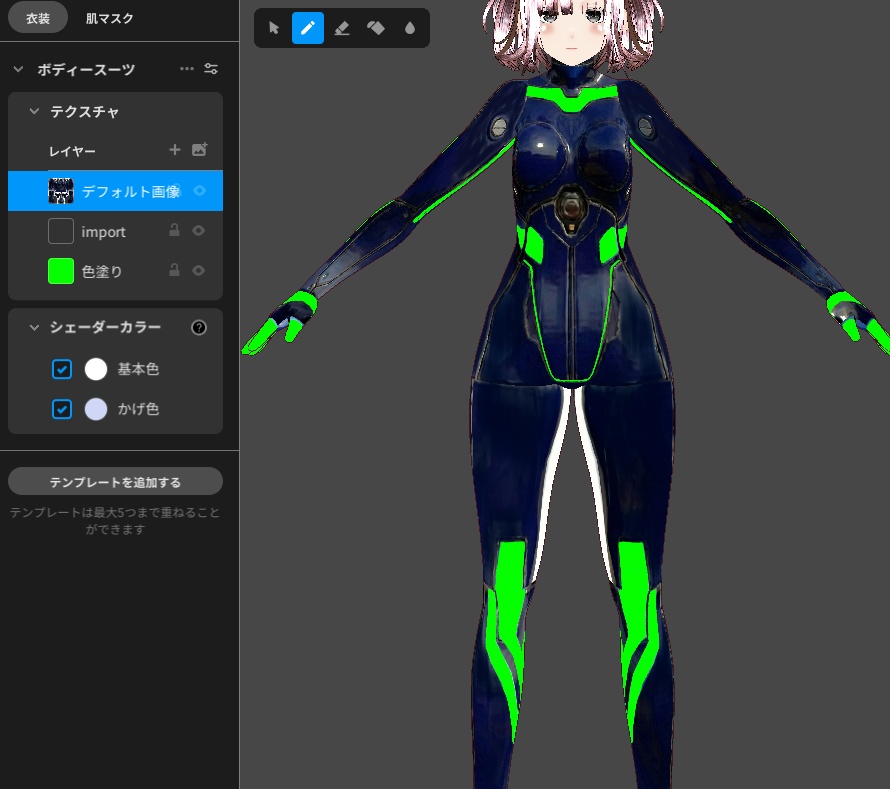Click the シェーダーカラー section title

106,327
